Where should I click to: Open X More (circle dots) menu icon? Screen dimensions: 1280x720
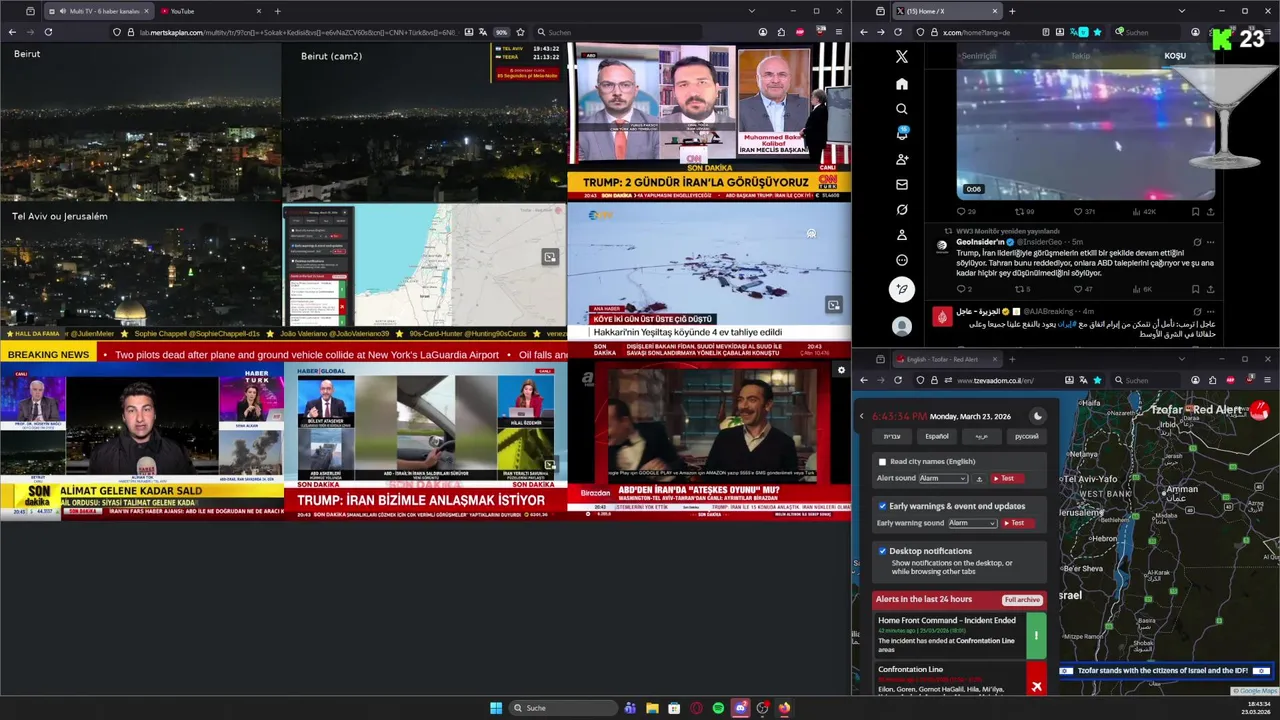click(x=902, y=261)
